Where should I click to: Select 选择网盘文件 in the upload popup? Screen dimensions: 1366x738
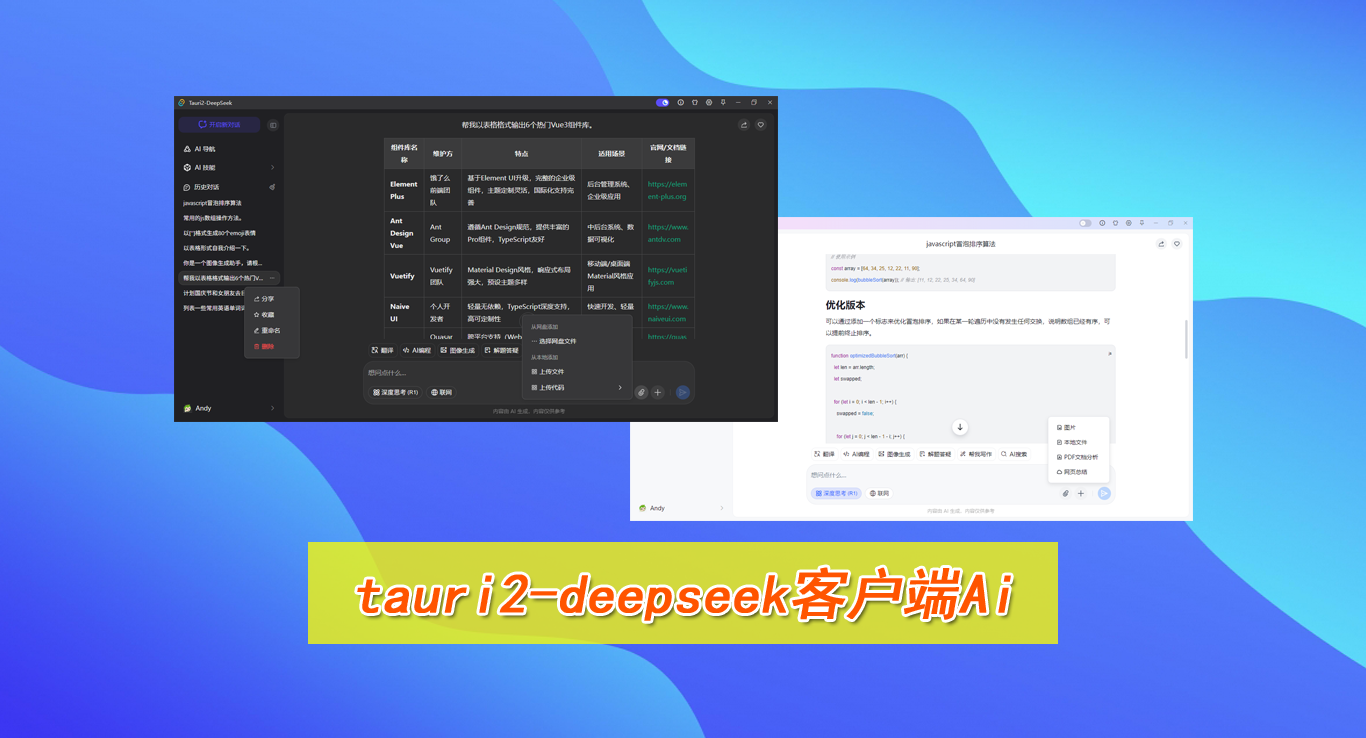[x=578, y=341]
